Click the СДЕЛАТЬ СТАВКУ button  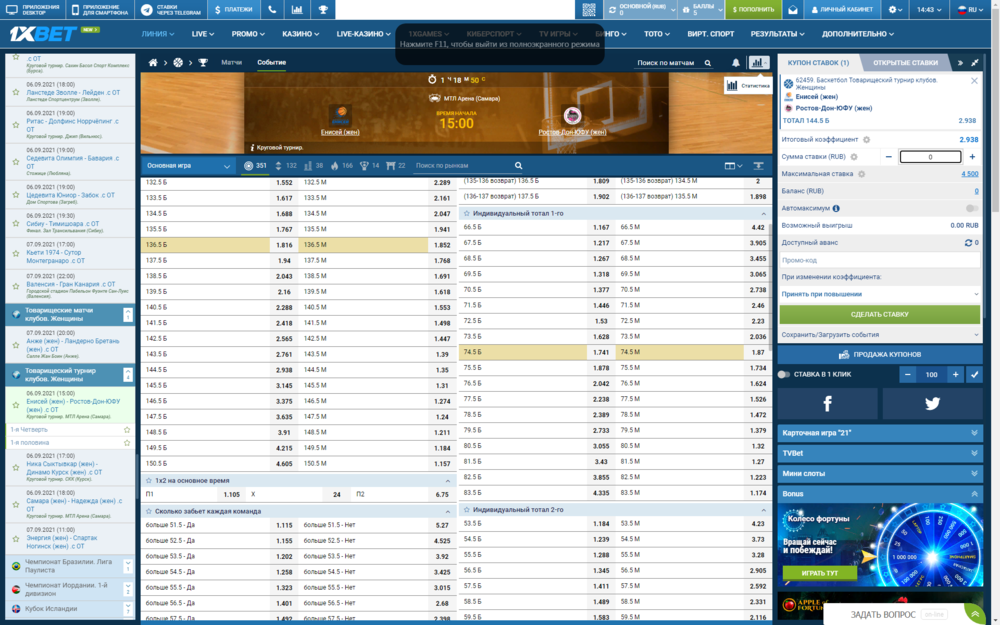coord(879,314)
